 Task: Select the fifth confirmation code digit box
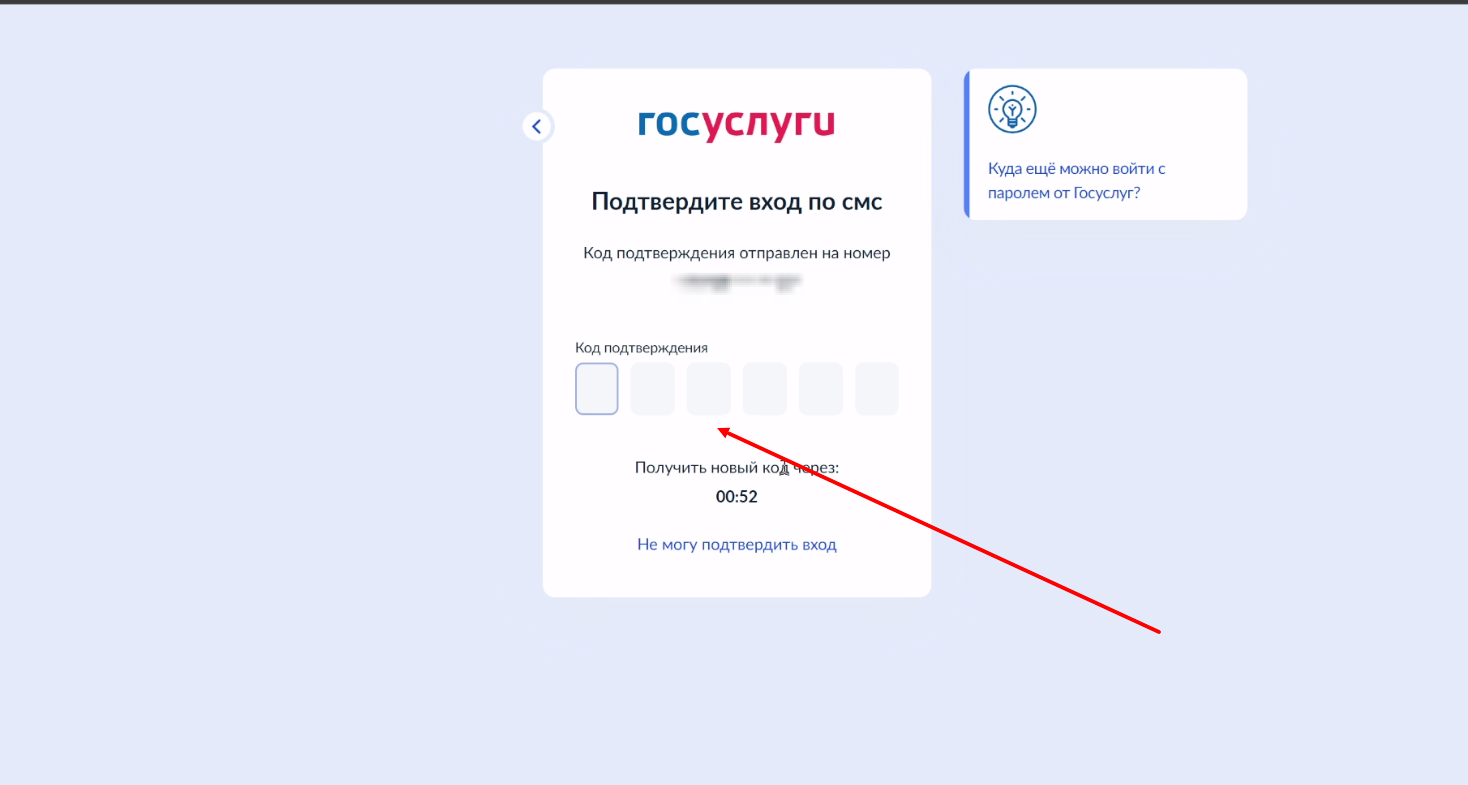coord(821,389)
